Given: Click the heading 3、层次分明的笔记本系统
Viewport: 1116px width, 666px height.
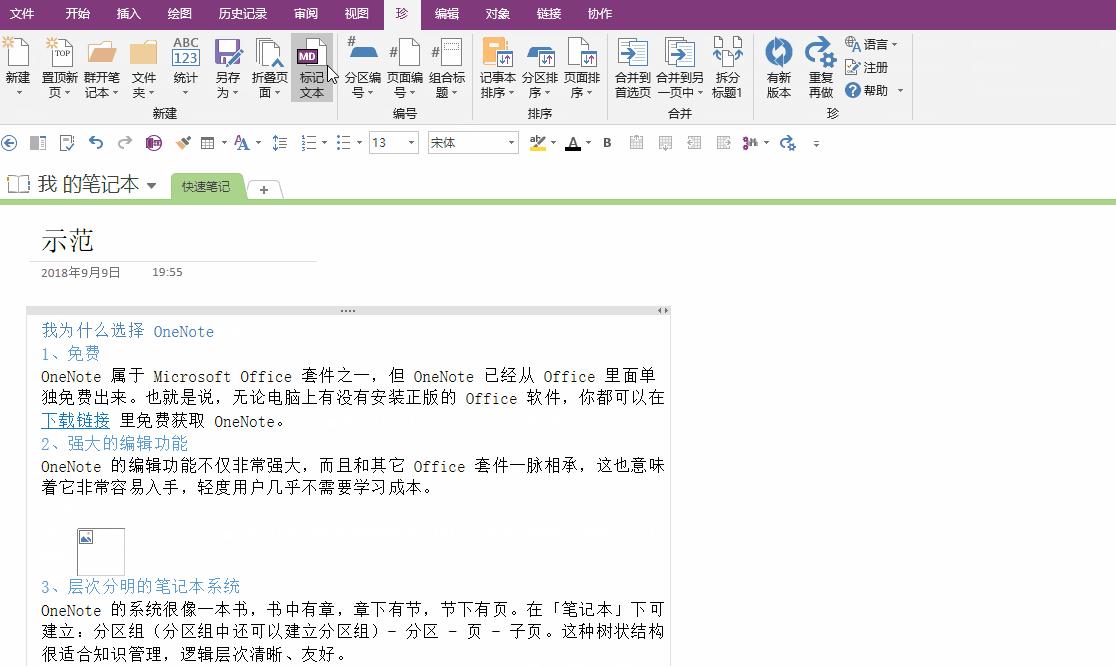Looking at the screenshot, I should (140, 586).
